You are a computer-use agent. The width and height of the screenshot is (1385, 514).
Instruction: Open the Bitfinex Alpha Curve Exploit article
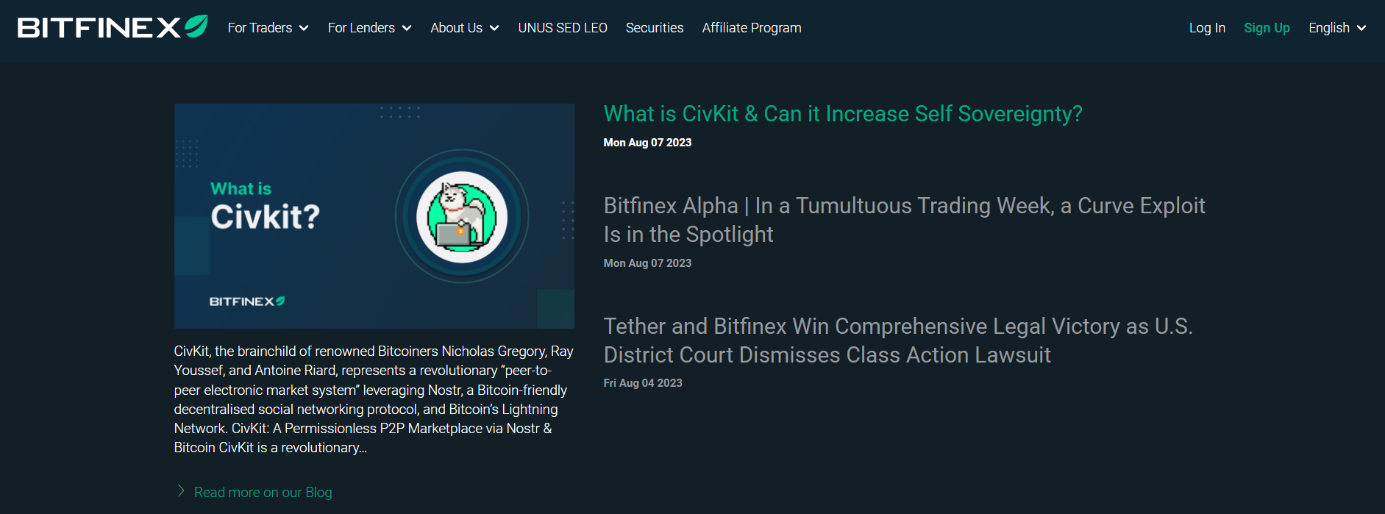904,220
